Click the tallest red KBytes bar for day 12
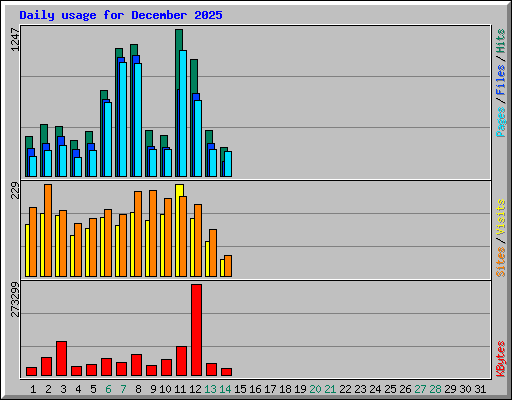The height and width of the screenshot is (400, 512). point(196,330)
